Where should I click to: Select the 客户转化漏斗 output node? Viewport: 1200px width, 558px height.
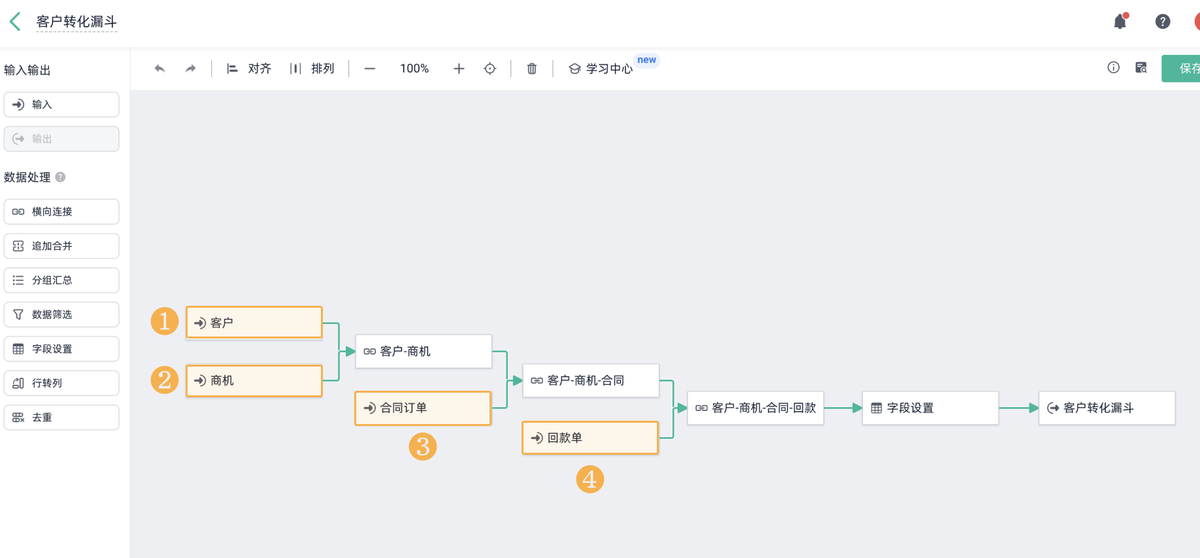(x=1107, y=408)
